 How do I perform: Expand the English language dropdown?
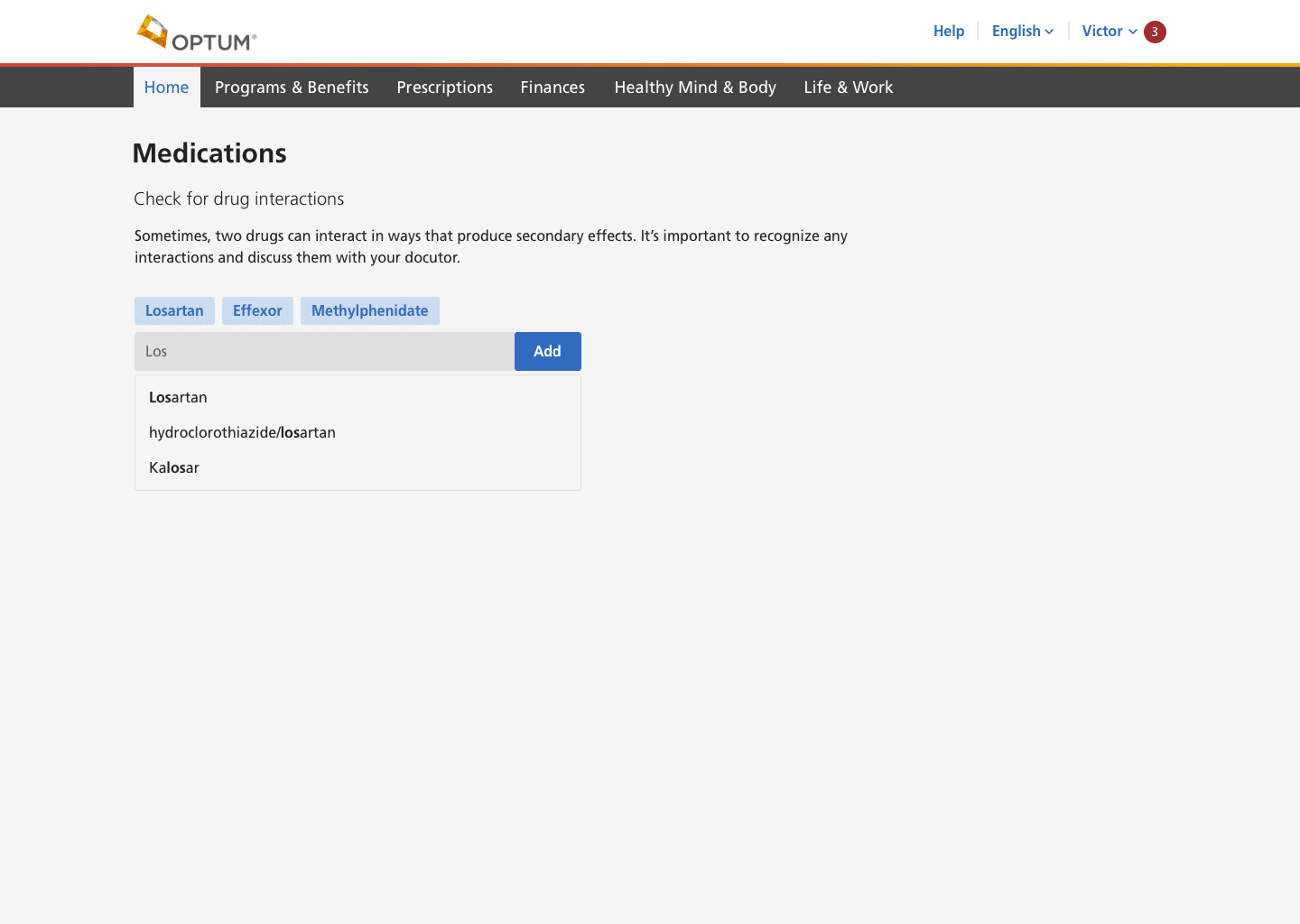(1022, 31)
